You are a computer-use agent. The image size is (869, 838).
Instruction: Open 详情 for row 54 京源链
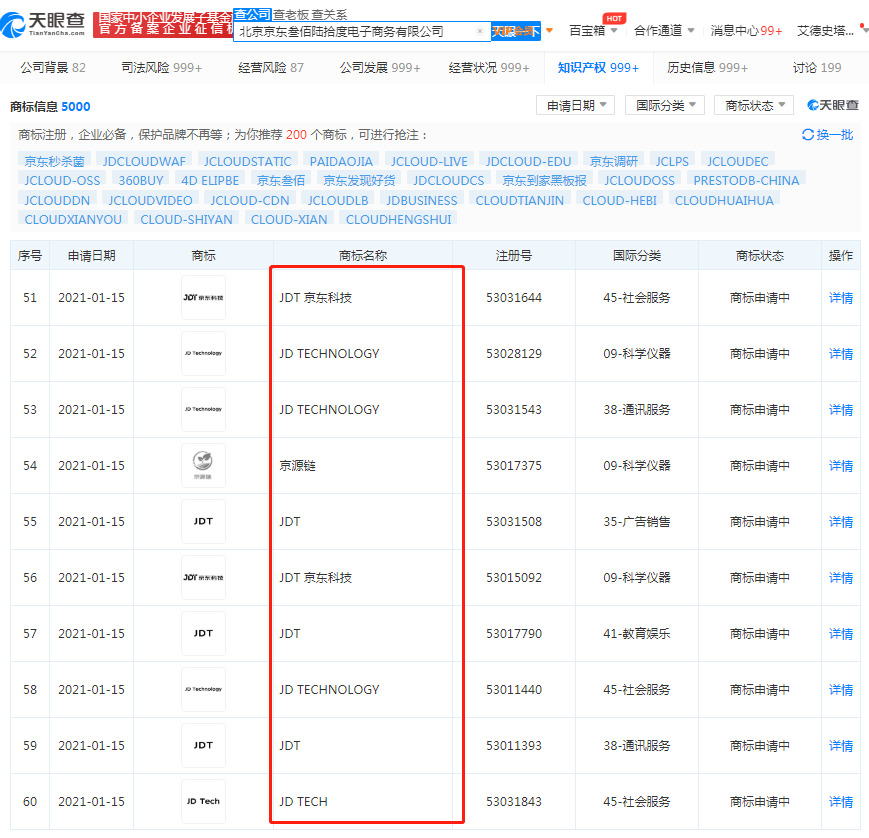click(841, 466)
